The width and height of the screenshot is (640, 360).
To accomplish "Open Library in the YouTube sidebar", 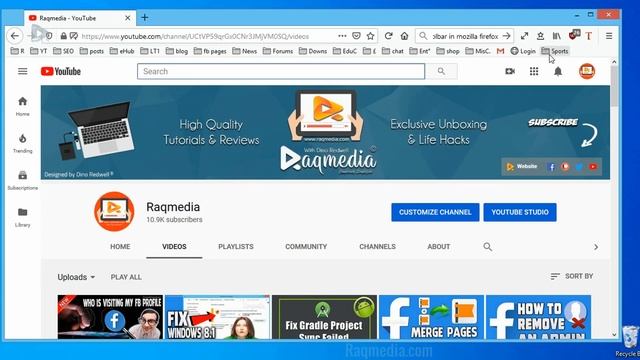I will (22, 217).
